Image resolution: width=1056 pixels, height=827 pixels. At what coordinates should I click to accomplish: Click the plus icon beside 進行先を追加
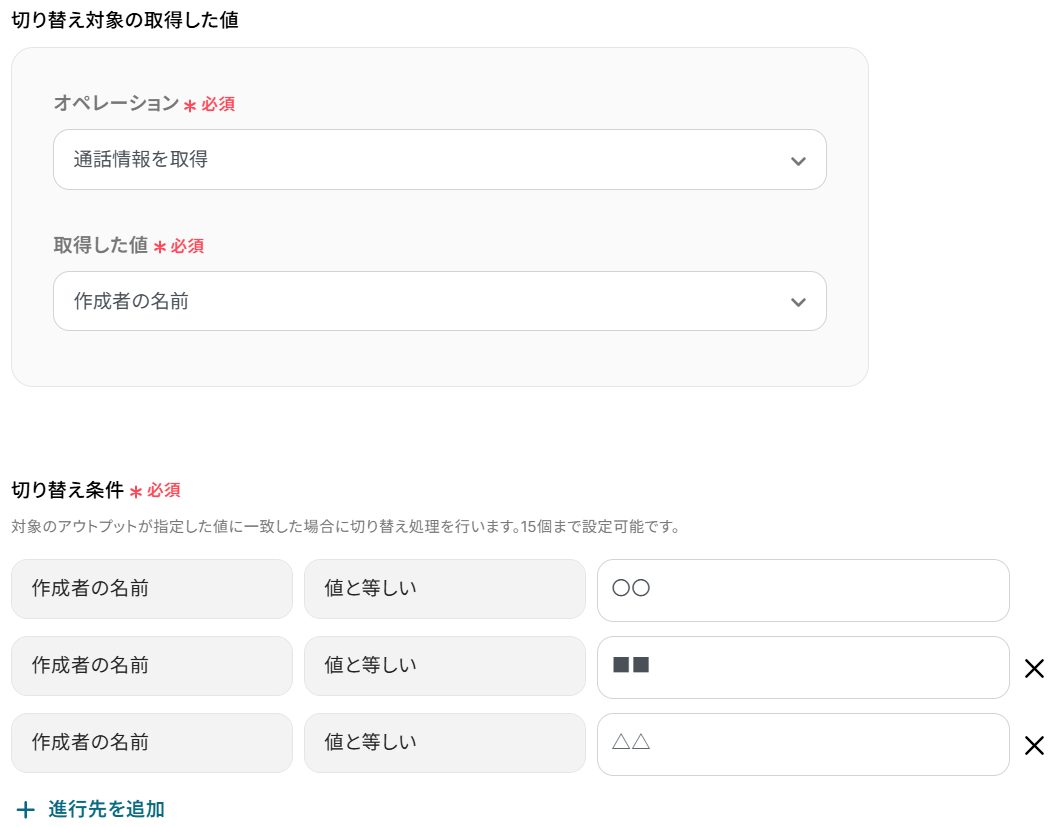(x=26, y=809)
